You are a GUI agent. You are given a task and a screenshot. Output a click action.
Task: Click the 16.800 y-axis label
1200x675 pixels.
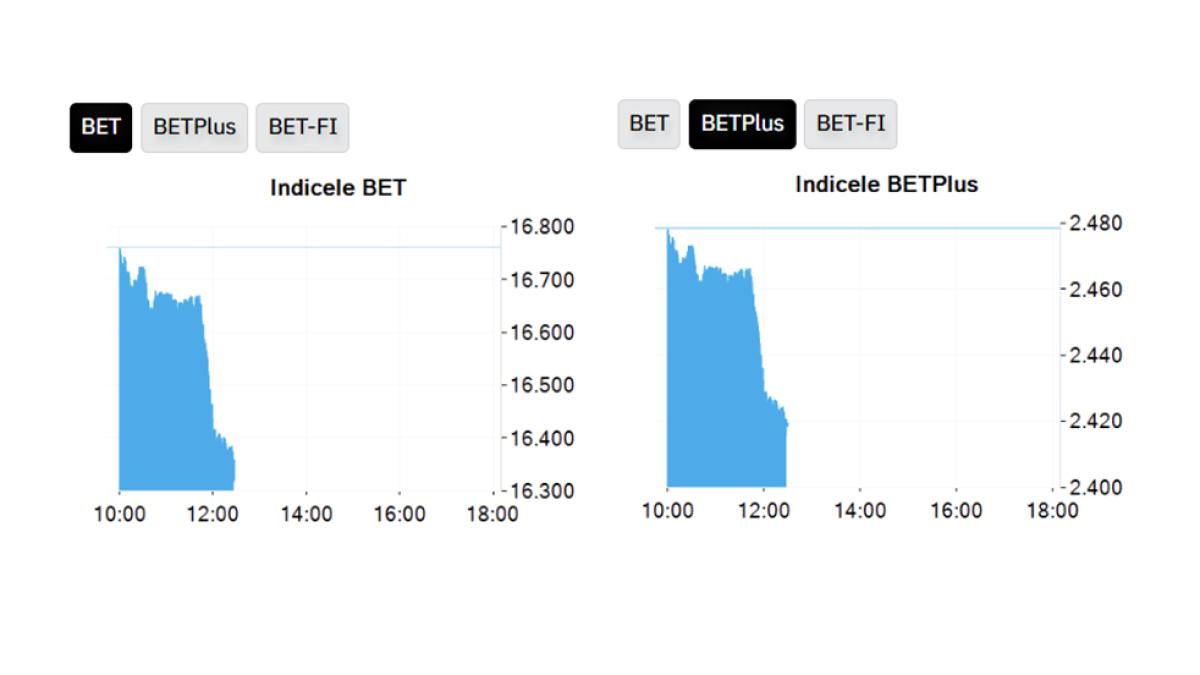coord(542,227)
